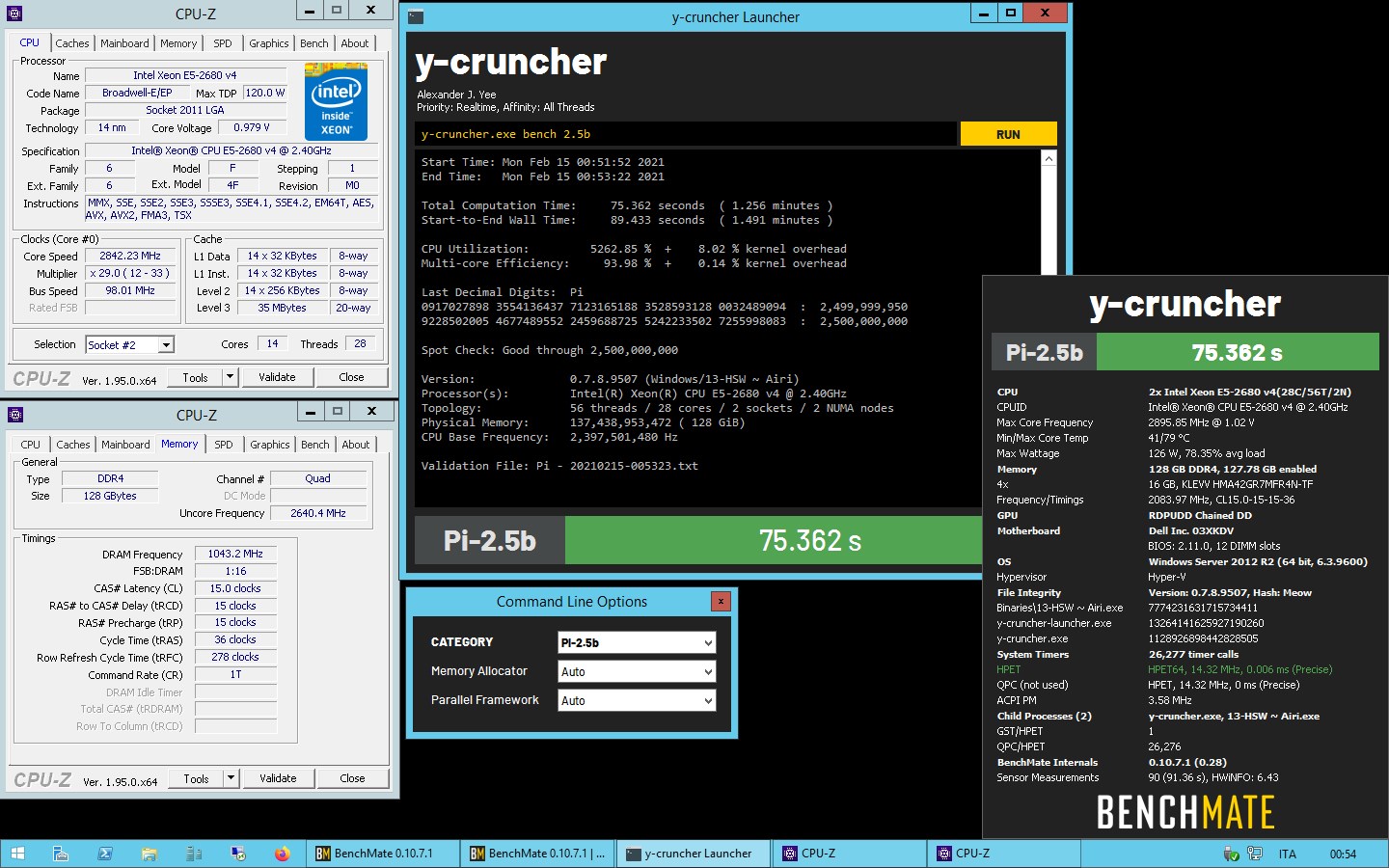The image size is (1389, 868).
Task: Open Mainboard tab in top CPU-Z window
Action: point(124,43)
